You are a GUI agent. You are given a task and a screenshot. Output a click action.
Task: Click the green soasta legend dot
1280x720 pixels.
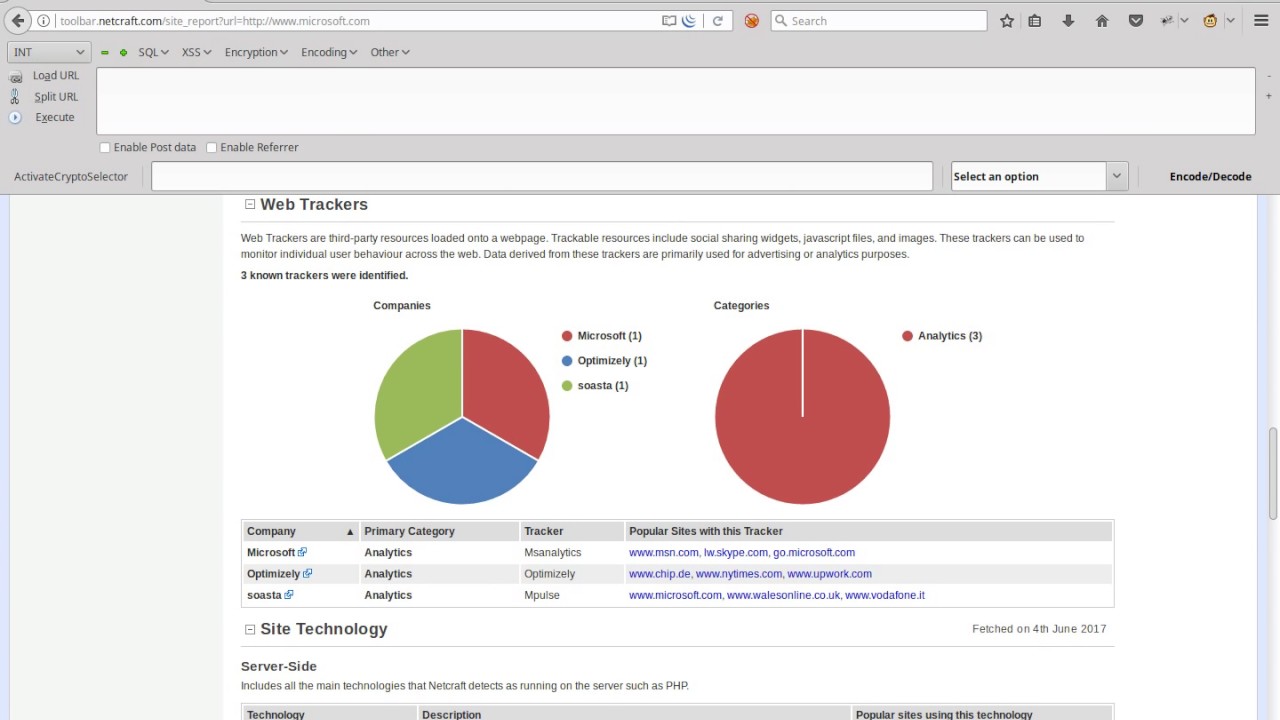tap(567, 386)
